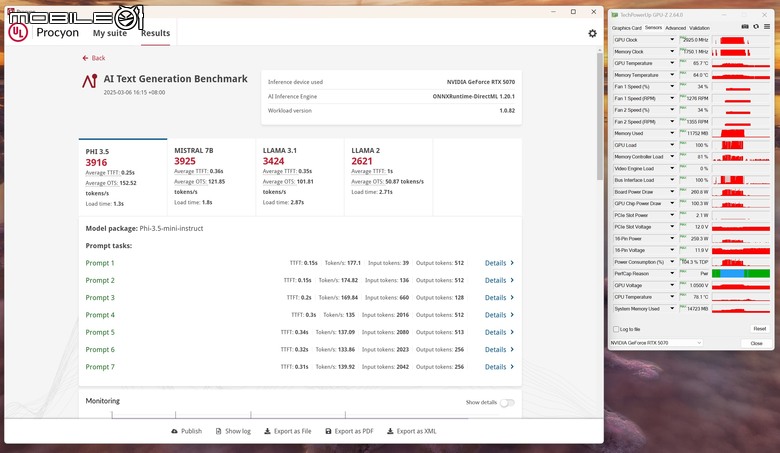Click the Export as PDF save icon
Image resolution: width=780 pixels, height=453 pixels.
[328, 431]
